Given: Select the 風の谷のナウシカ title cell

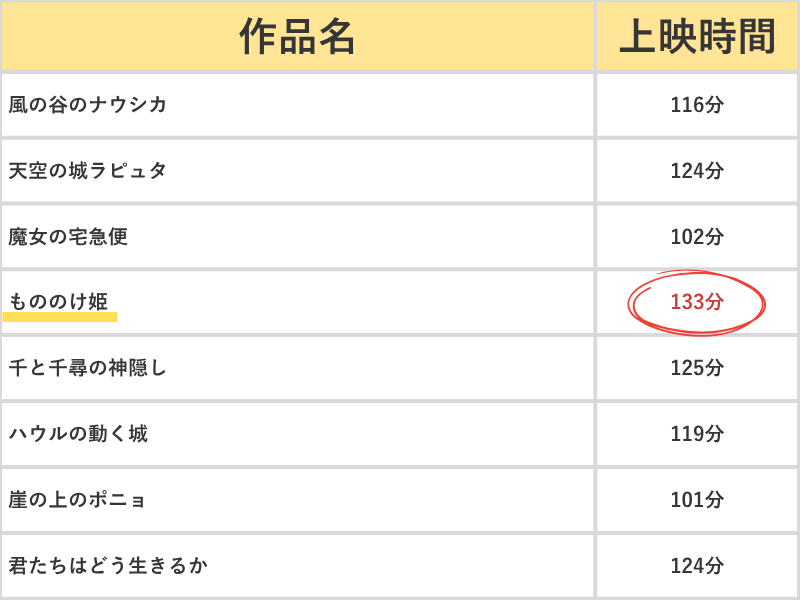Looking at the screenshot, I should (x=297, y=105).
